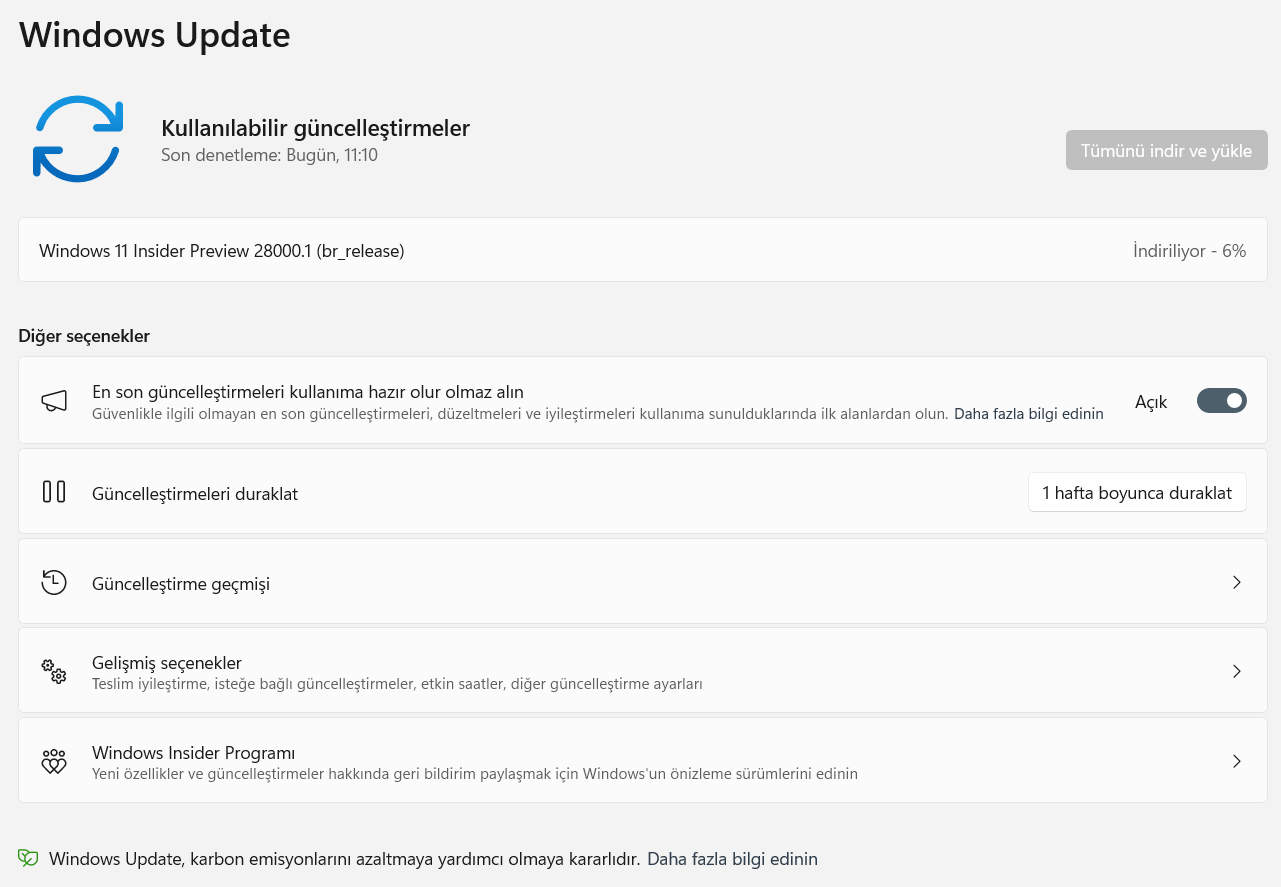Toggle off the En son güncelleştirmeleri switch
The height and width of the screenshot is (887, 1281).
1222,401
